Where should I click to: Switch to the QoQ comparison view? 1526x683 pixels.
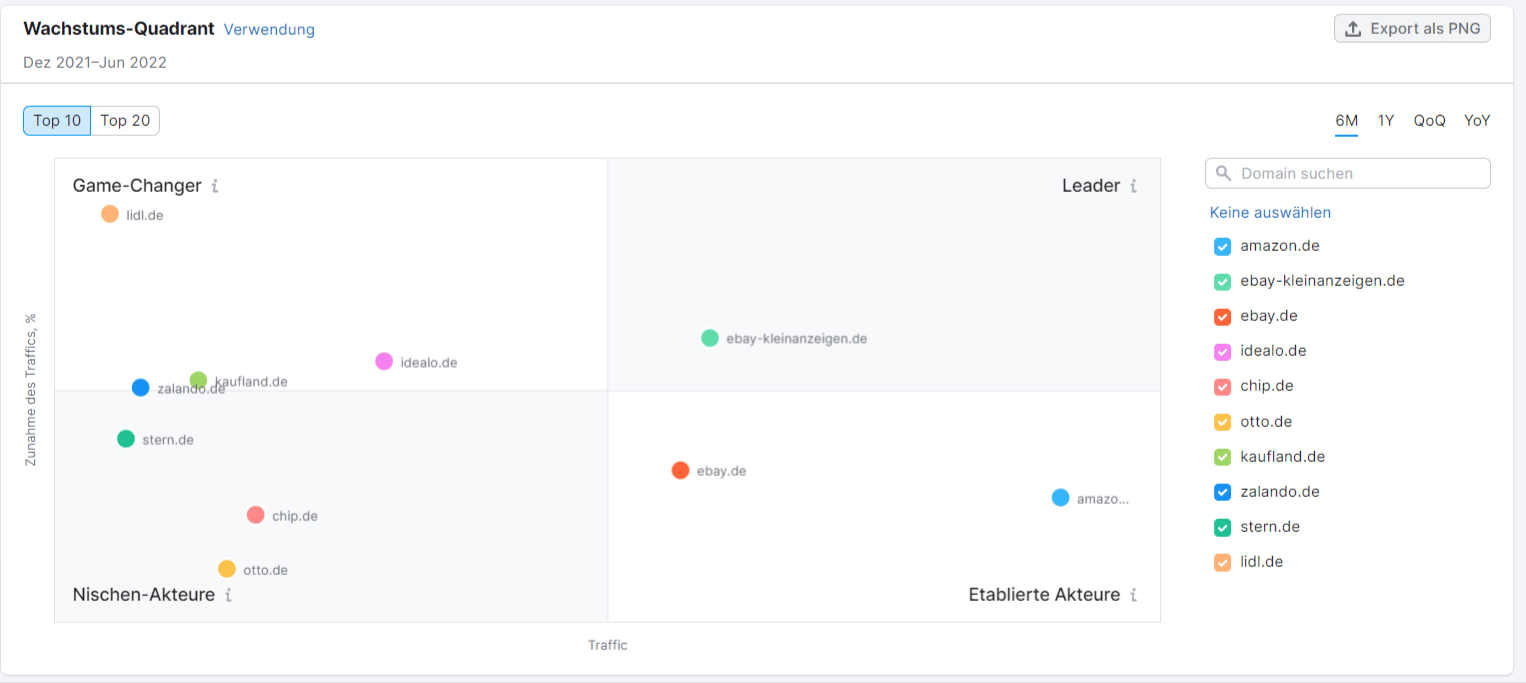pos(1429,120)
